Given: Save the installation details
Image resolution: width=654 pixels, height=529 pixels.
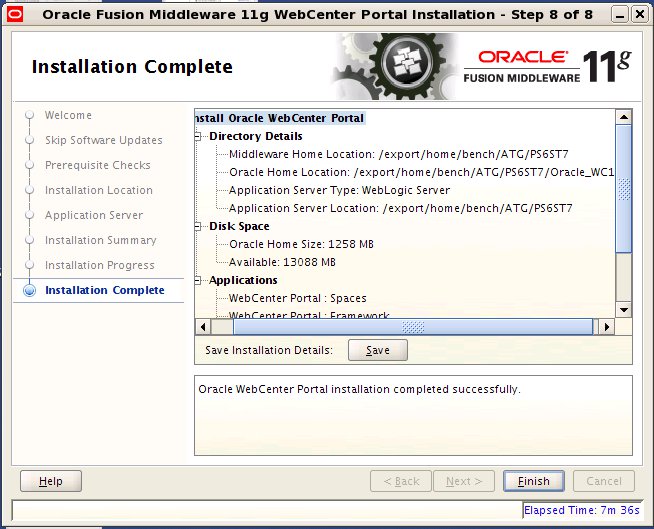Looking at the screenshot, I should click(x=378, y=350).
